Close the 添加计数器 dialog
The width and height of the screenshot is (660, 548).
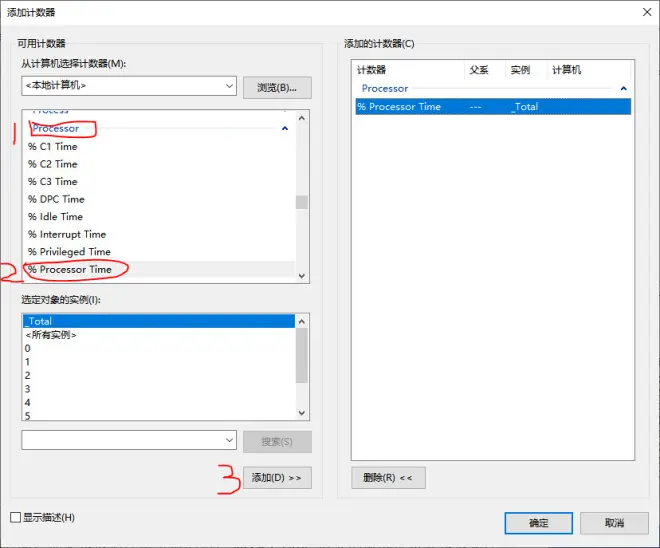point(647,12)
